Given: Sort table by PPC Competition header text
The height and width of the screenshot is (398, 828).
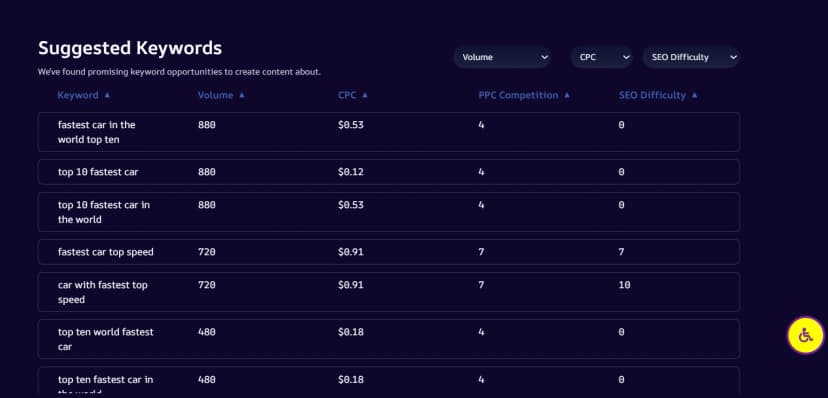Looking at the screenshot, I should point(518,95).
